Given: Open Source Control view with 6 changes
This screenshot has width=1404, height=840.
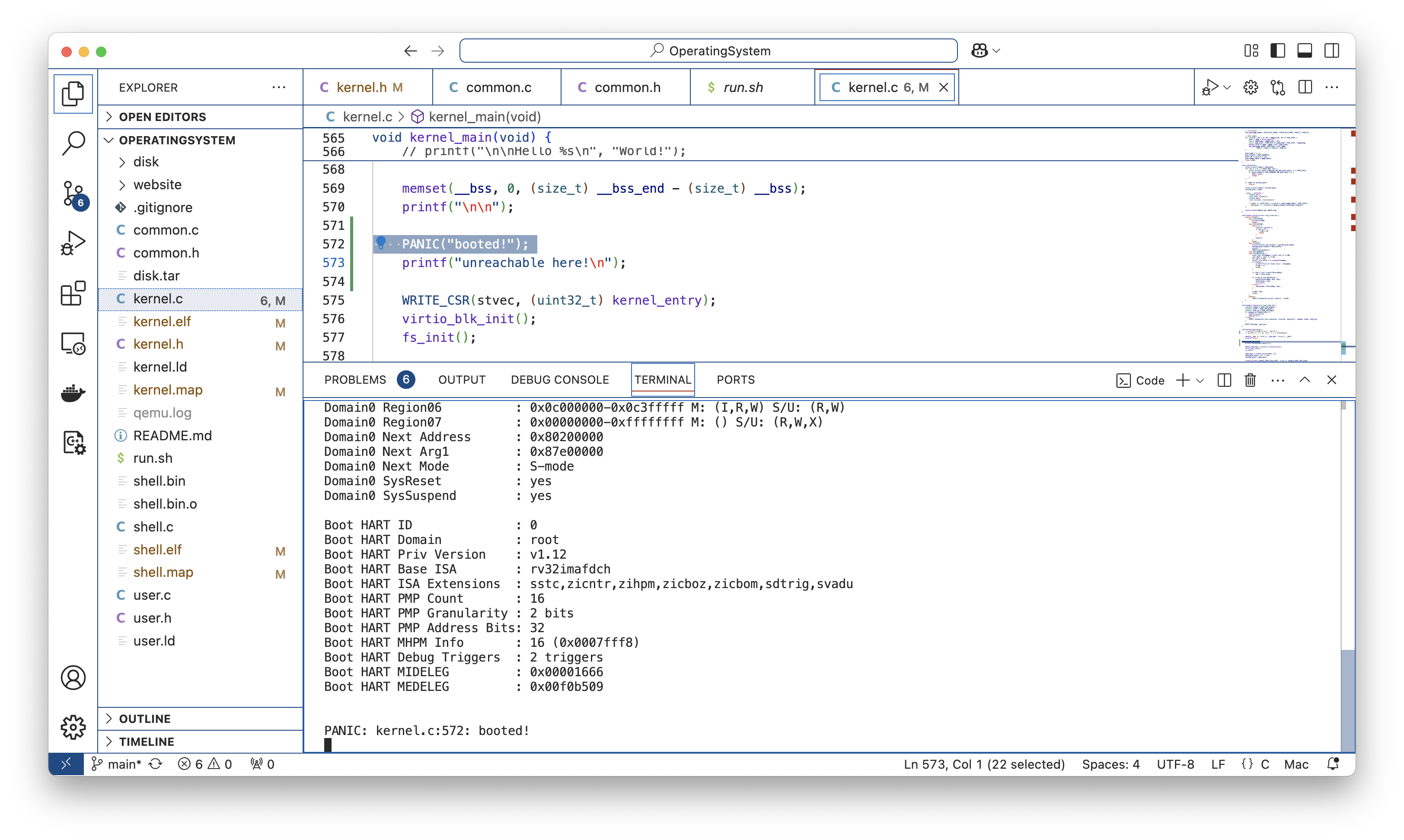Looking at the screenshot, I should (x=73, y=194).
